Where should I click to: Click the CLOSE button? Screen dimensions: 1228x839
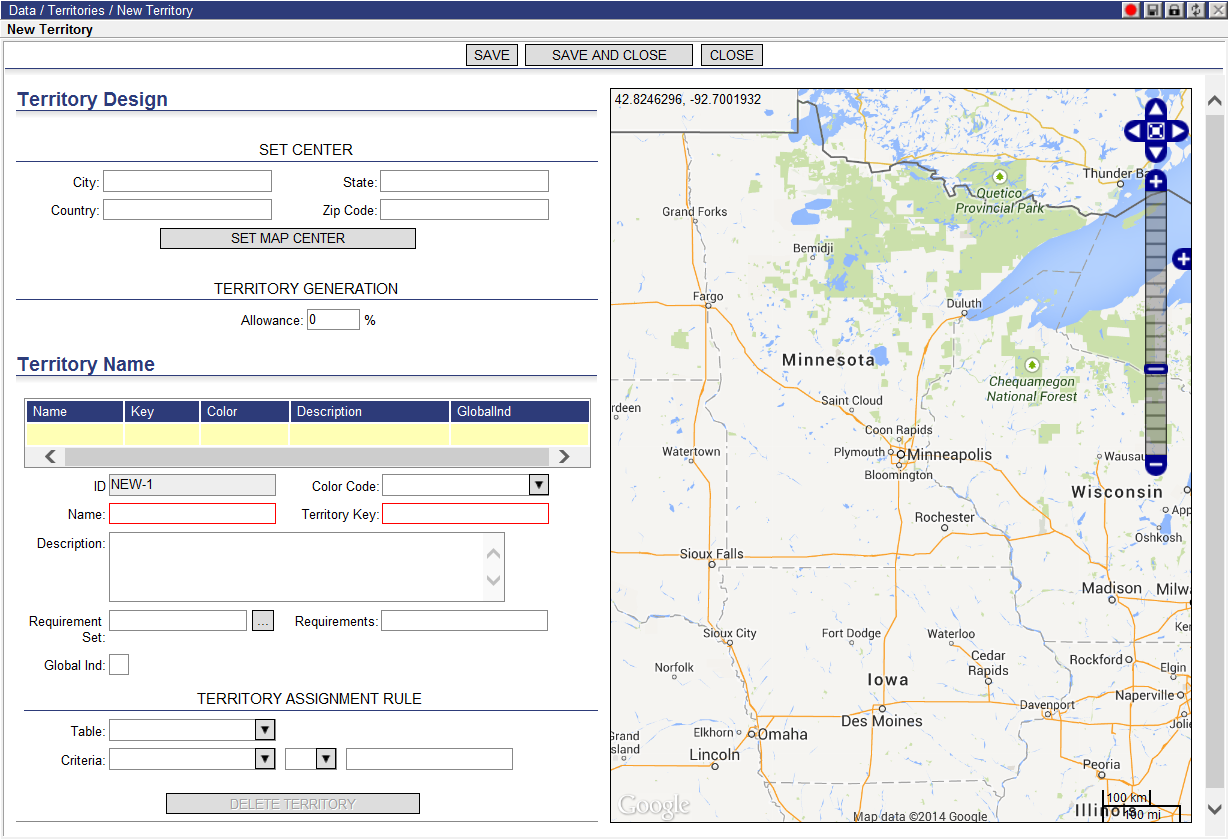732,55
